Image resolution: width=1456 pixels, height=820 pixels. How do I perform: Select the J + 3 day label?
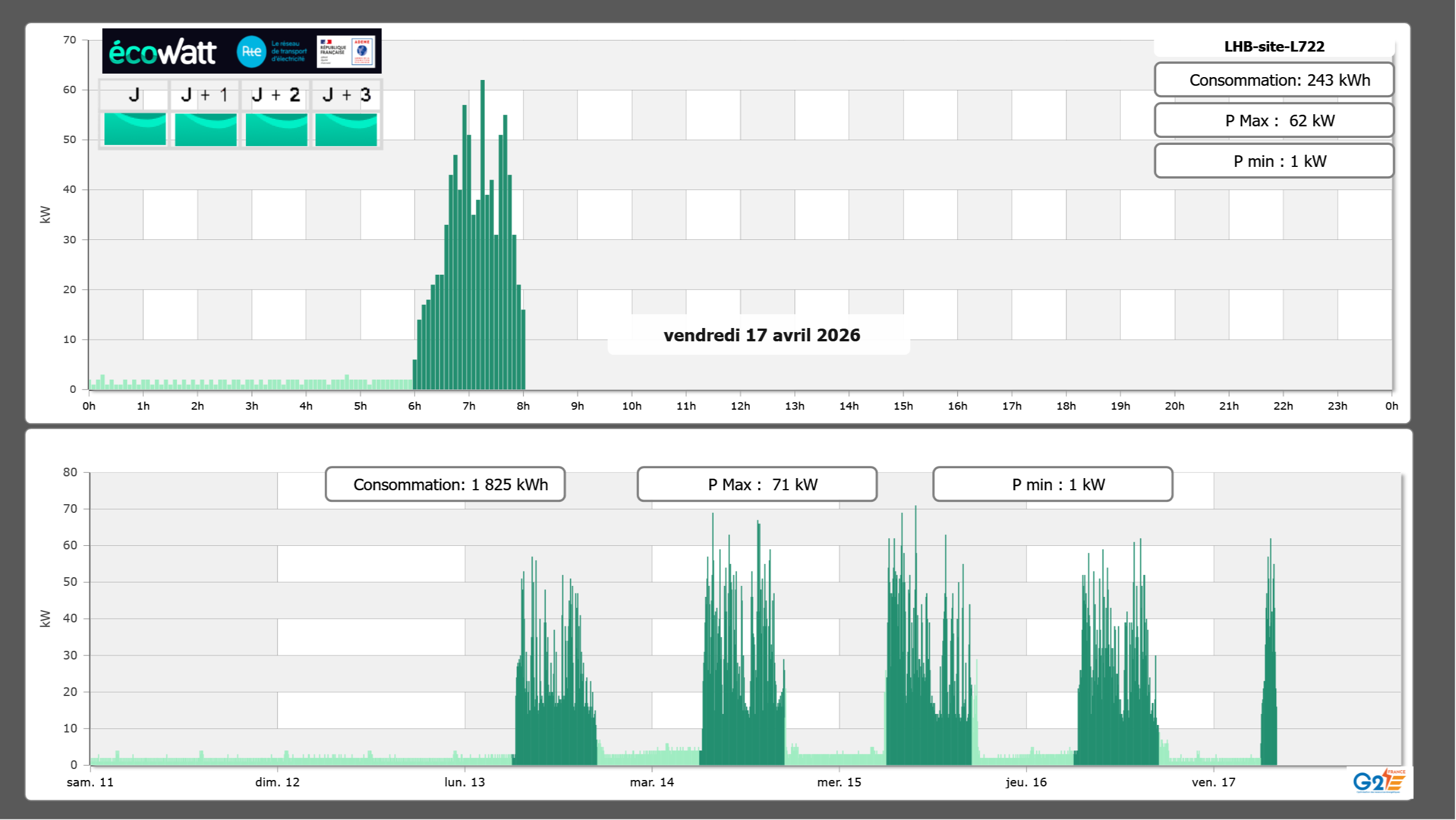coord(346,95)
